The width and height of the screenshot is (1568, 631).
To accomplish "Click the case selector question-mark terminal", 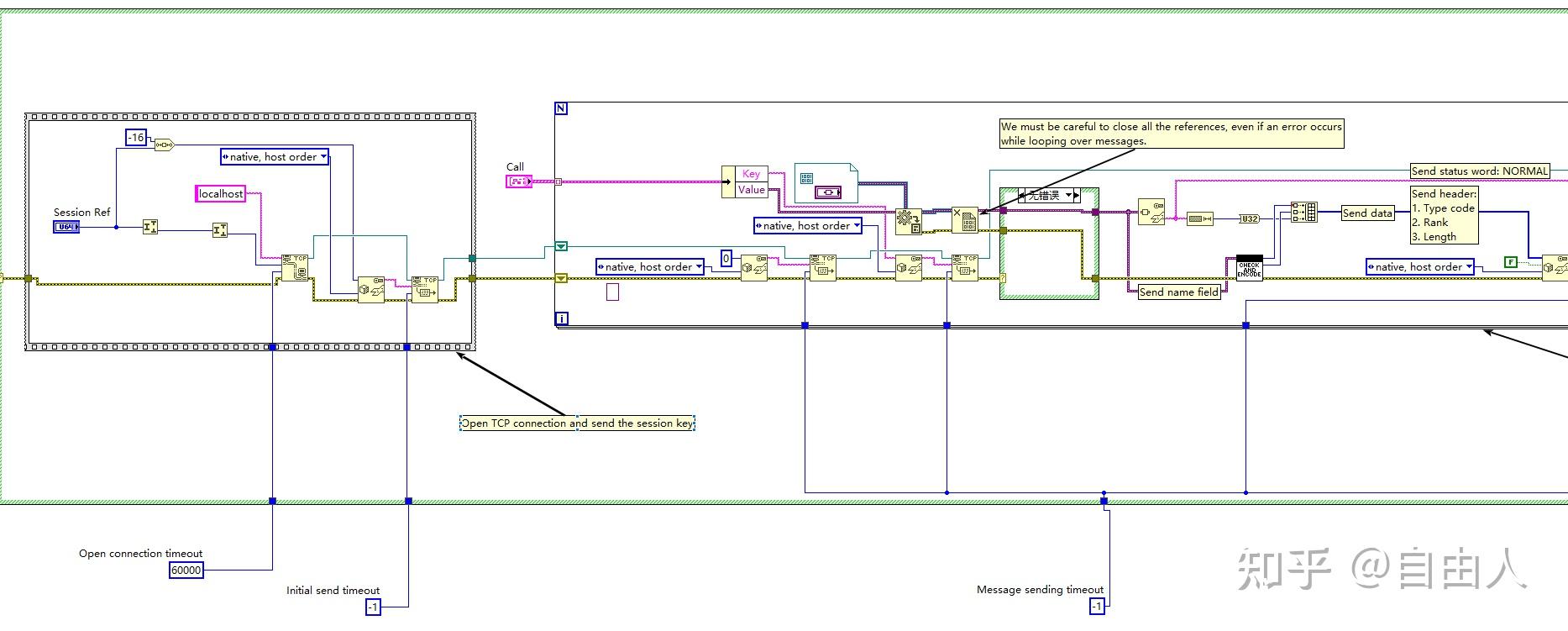I will point(1004,278).
